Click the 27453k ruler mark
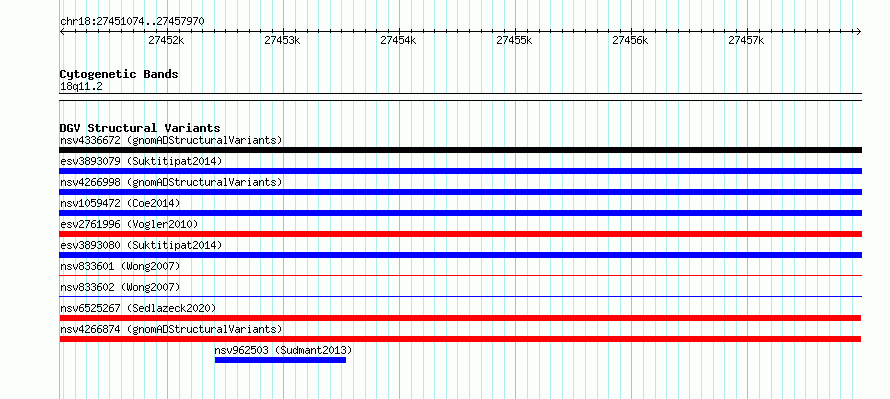 pos(283,40)
